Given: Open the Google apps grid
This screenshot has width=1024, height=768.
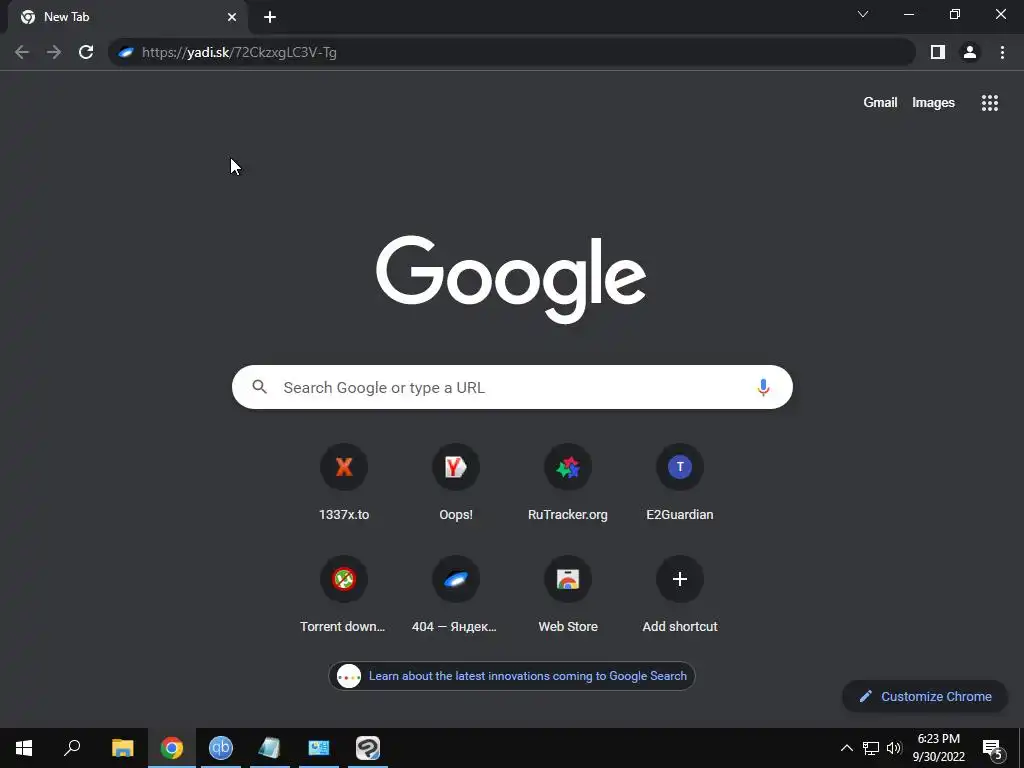Looking at the screenshot, I should click(x=989, y=103).
